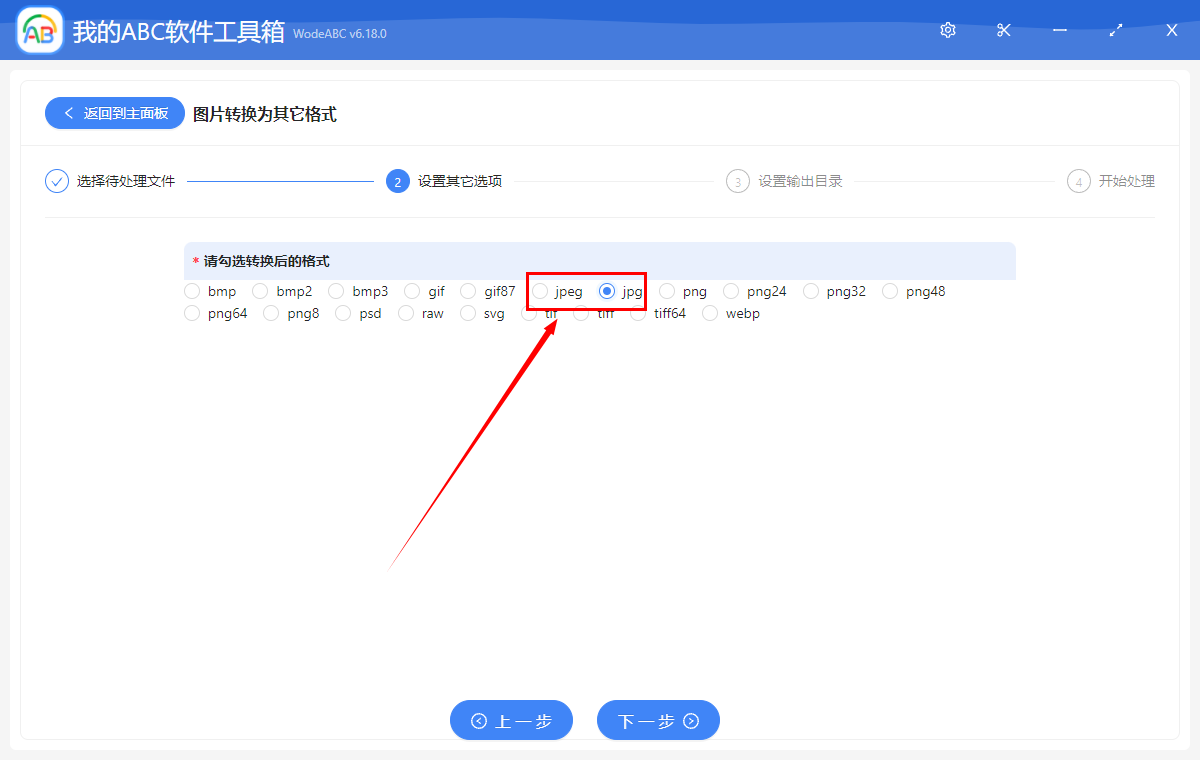Click the step 4 circle indicator
The image size is (1200, 760).
[x=1078, y=181]
